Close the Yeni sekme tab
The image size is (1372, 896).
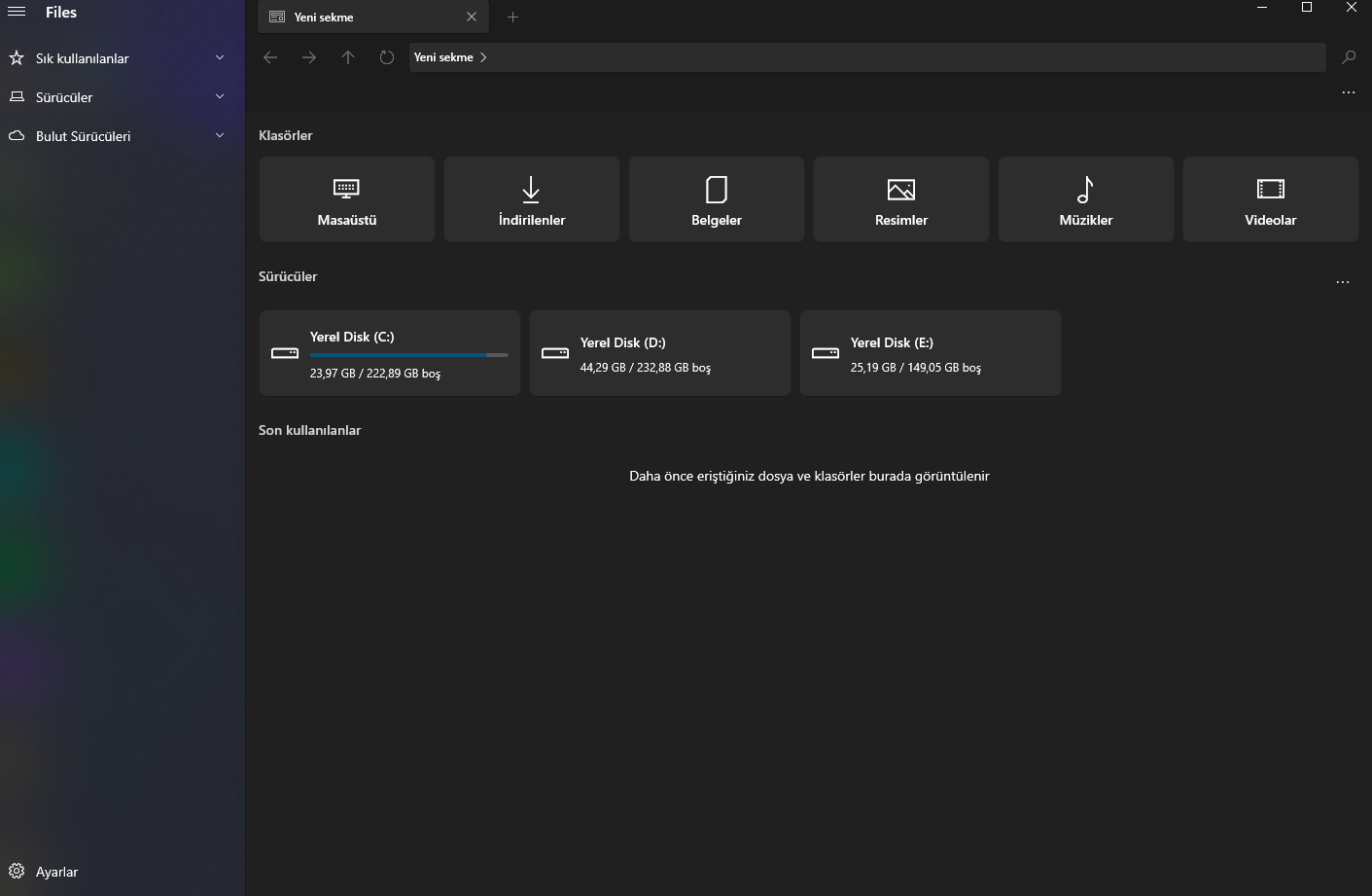(x=472, y=17)
